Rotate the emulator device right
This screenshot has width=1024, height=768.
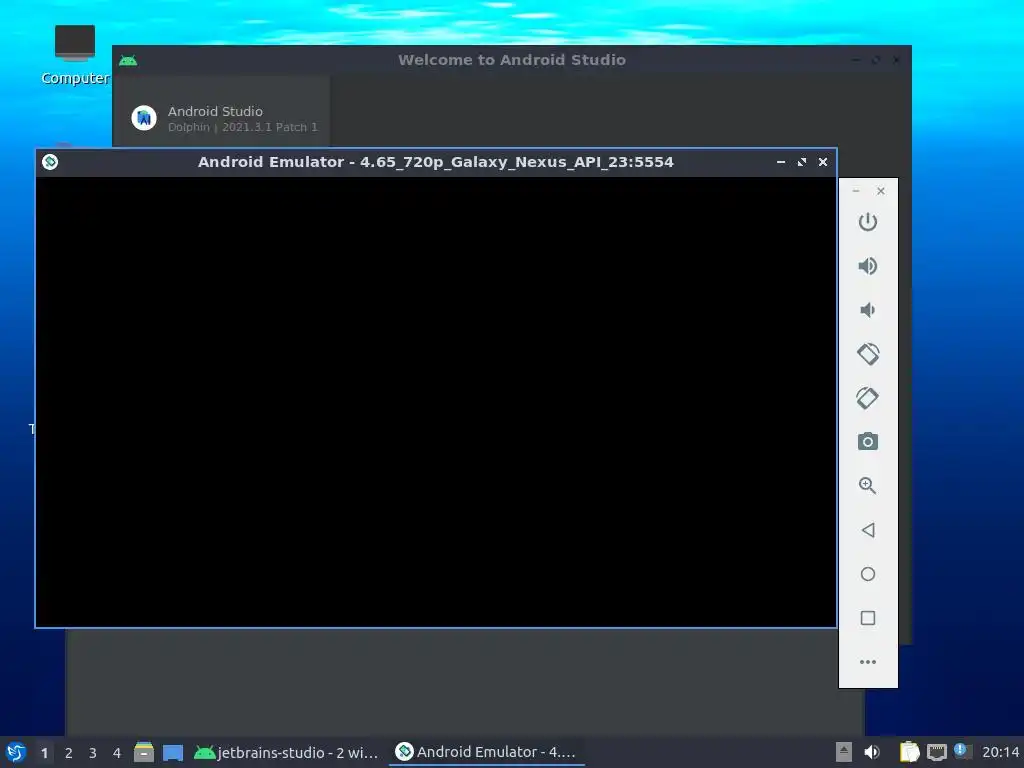(x=867, y=398)
